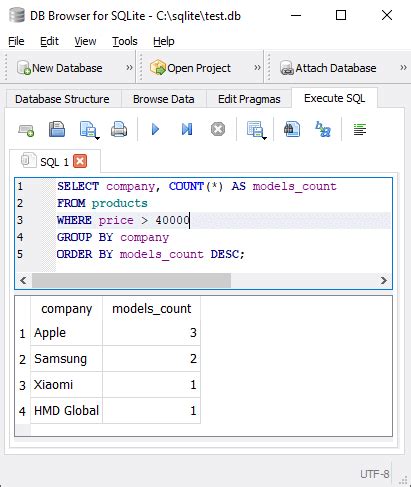Click the models_count value 1 for Xiaomi
The width and height of the screenshot is (411, 487).
click(151, 385)
